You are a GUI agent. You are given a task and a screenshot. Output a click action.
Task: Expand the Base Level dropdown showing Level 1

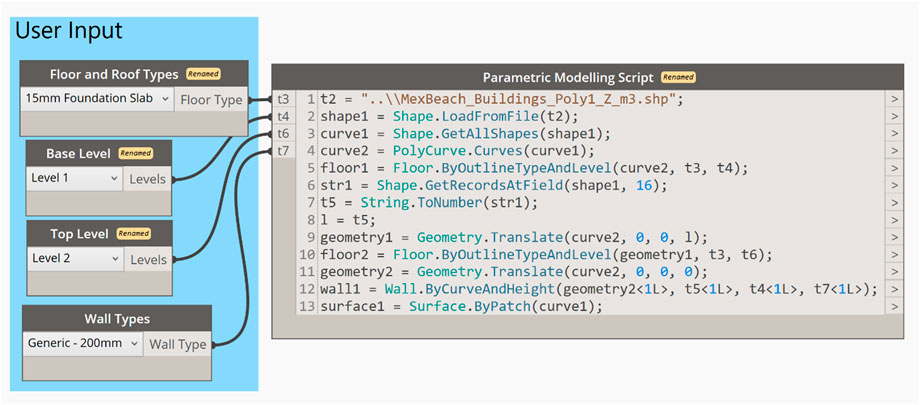(x=75, y=178)
